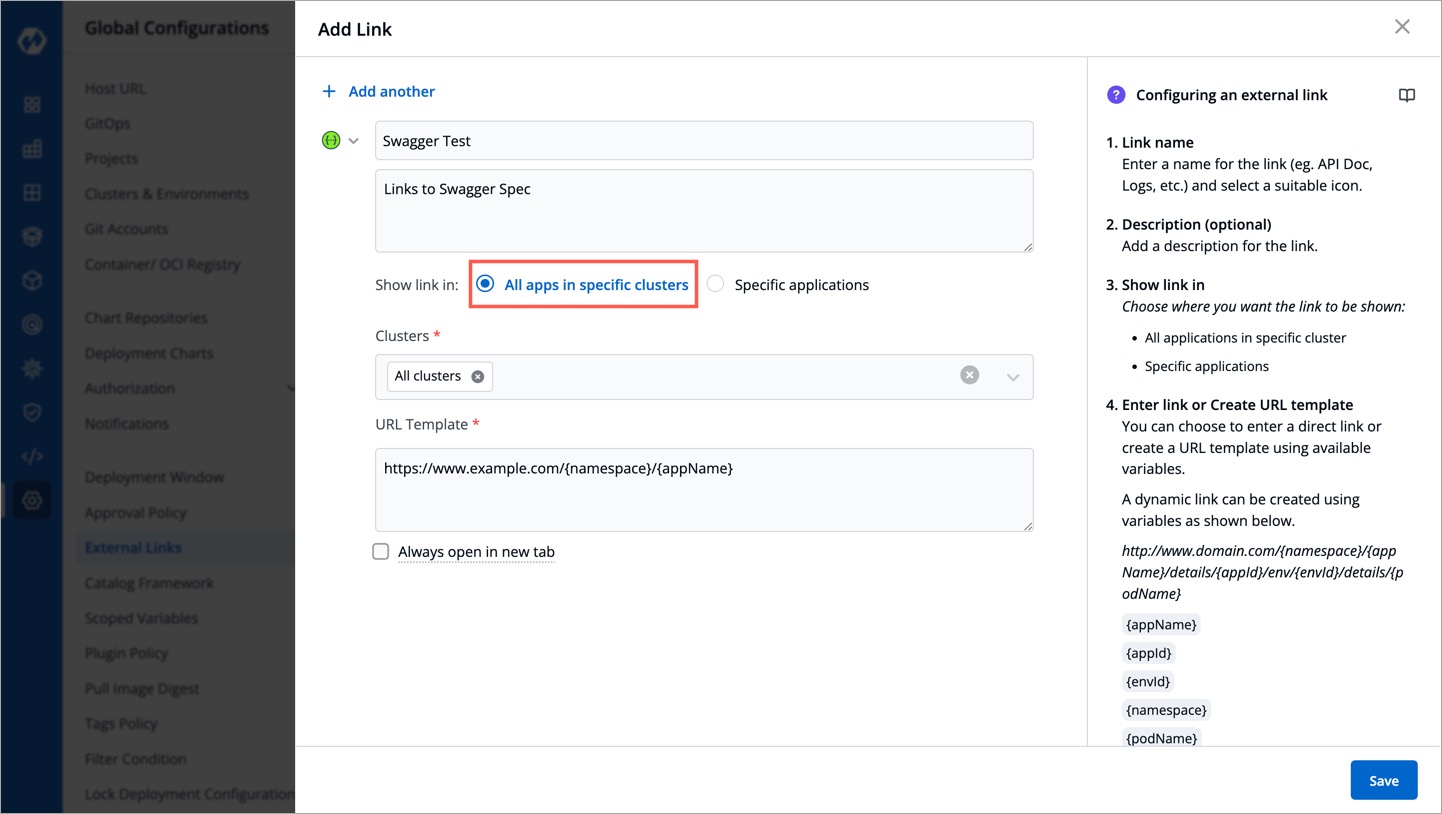This screenshot has height=814, width=1442.
Task: Click the Add another link
Action: click(x=391, y=92)
